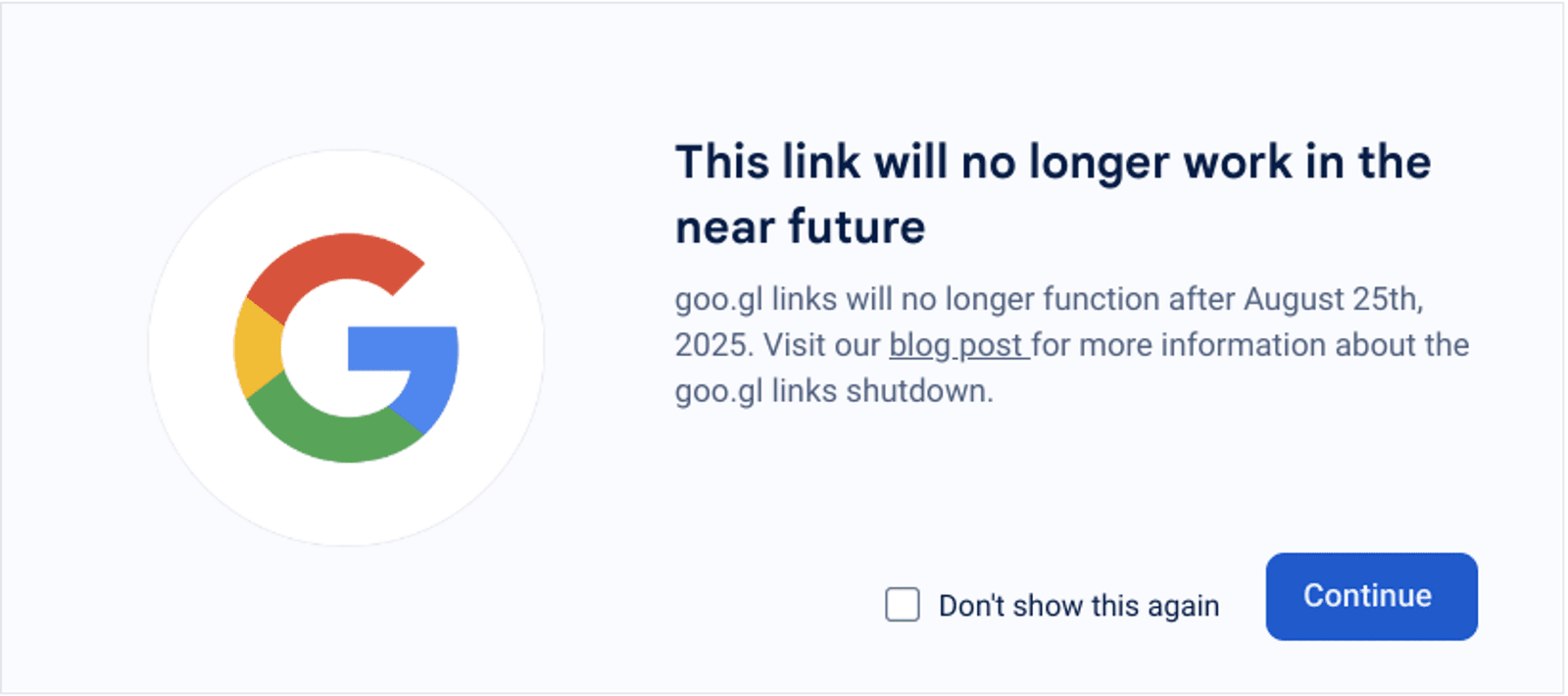Enable the "Don't show this again" checkbox
1568x696 pixels.
click(902, 605)
